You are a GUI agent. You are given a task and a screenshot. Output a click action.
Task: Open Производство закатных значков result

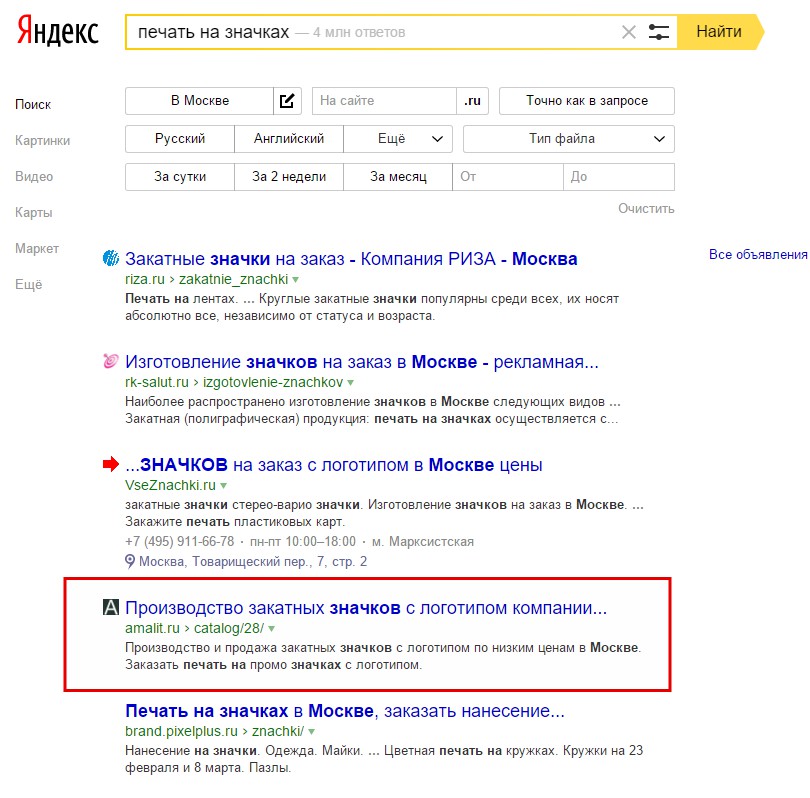[366, 608]
